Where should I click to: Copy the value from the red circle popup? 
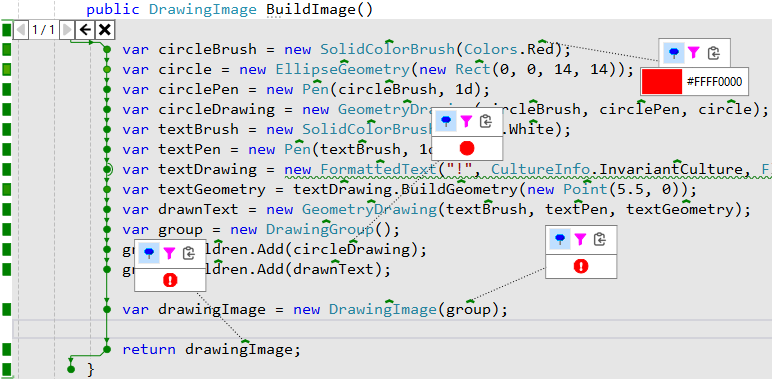486,121
